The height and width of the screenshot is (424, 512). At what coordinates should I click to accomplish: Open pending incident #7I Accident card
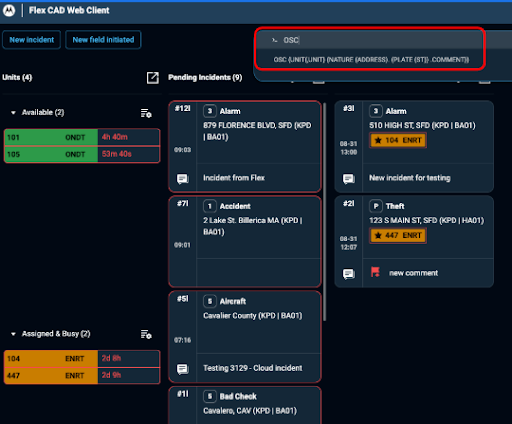pos(245,242)
